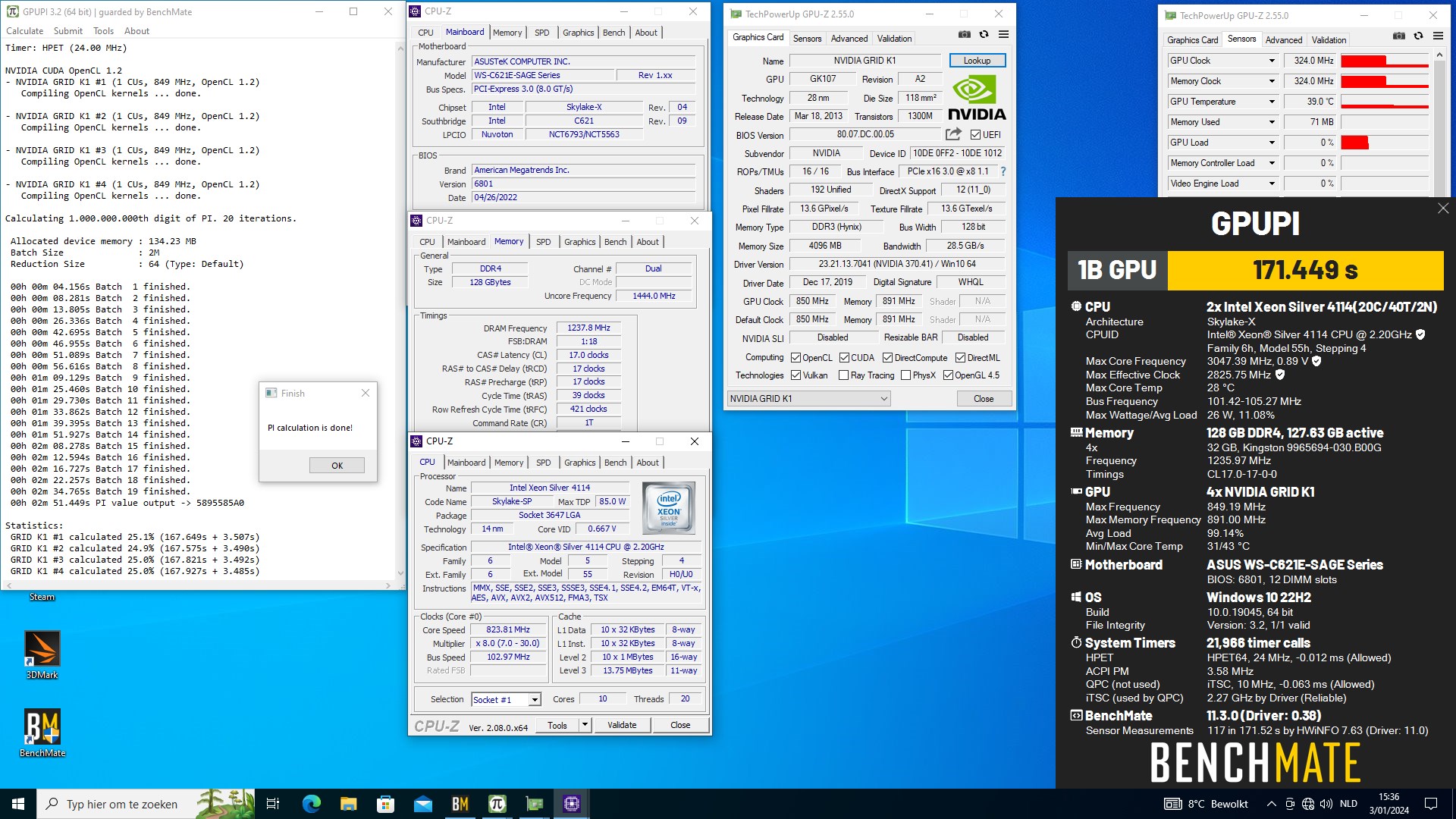Open the Tools dropdown arrow in CPU-Z
This screenshot has height=819, width=1456.
(585, 725)
